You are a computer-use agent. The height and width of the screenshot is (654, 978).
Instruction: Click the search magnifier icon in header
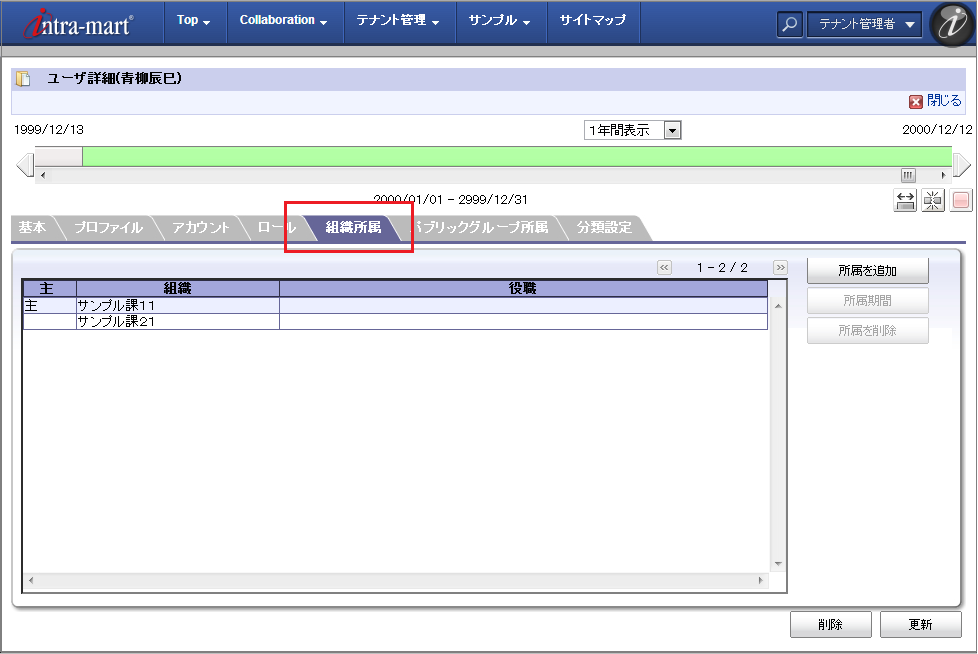[790, 25]
